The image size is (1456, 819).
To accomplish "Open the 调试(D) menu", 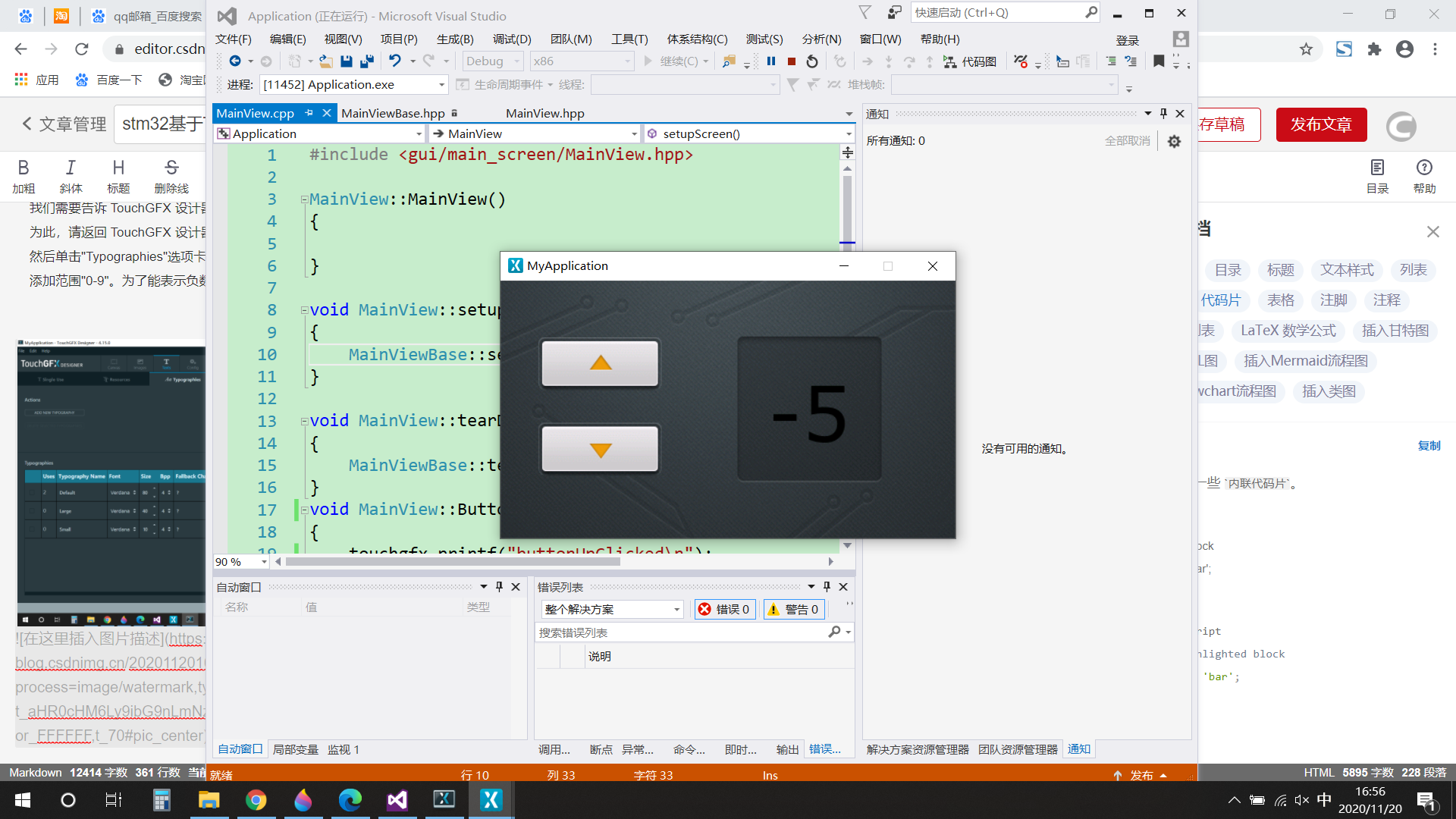I will (511, 39).
